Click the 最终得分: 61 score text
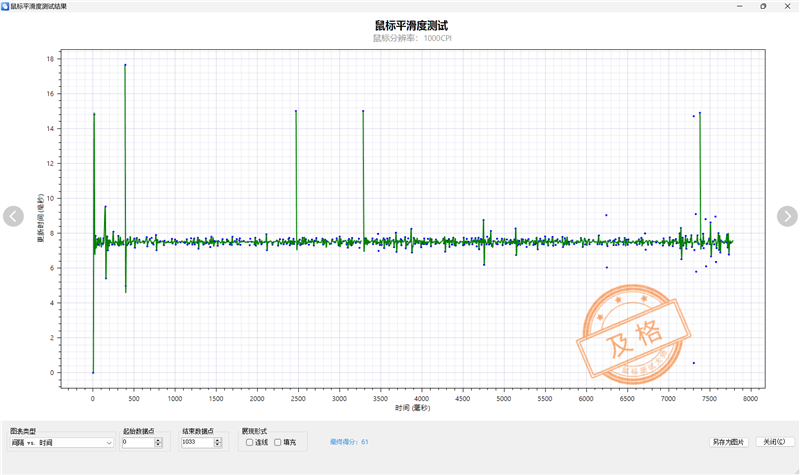The height and width of the screenshot is (475, 800). tap(349, 442)
